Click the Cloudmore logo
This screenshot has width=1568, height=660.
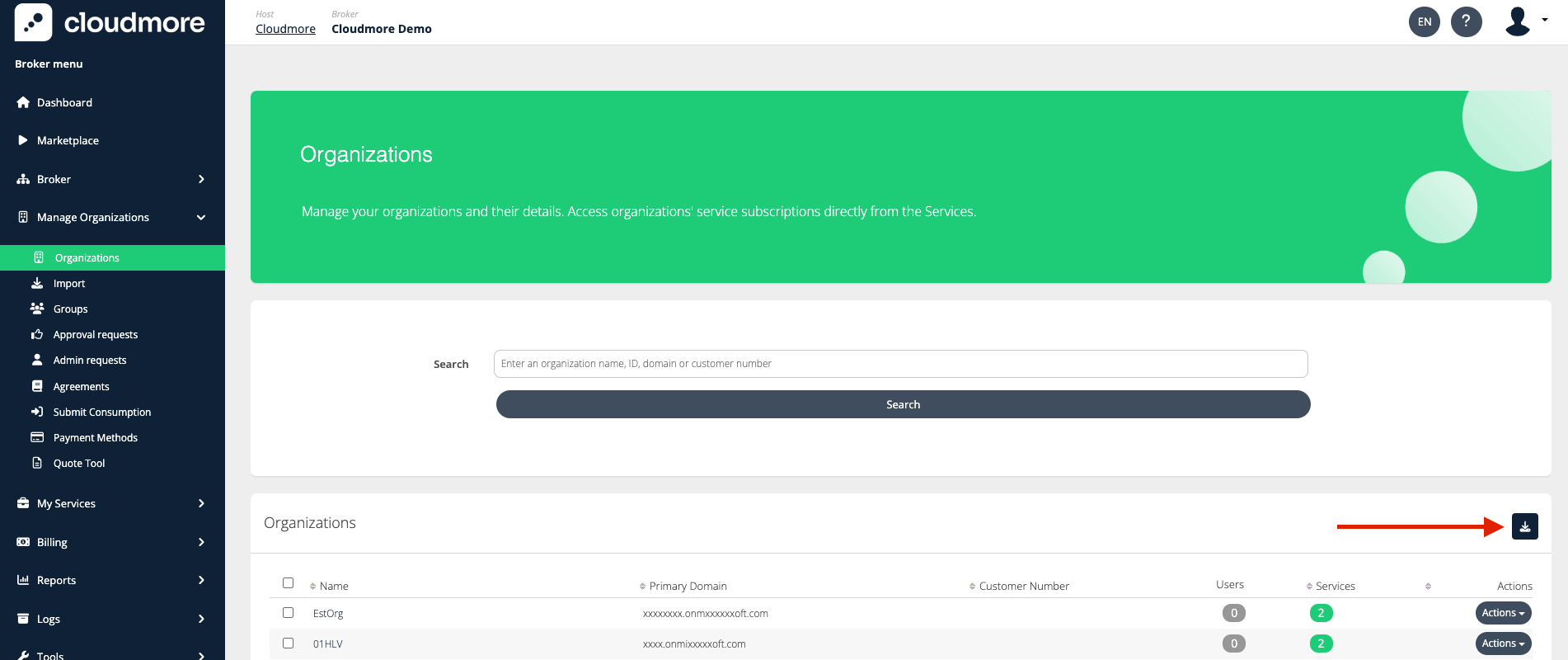click(110, 22)
